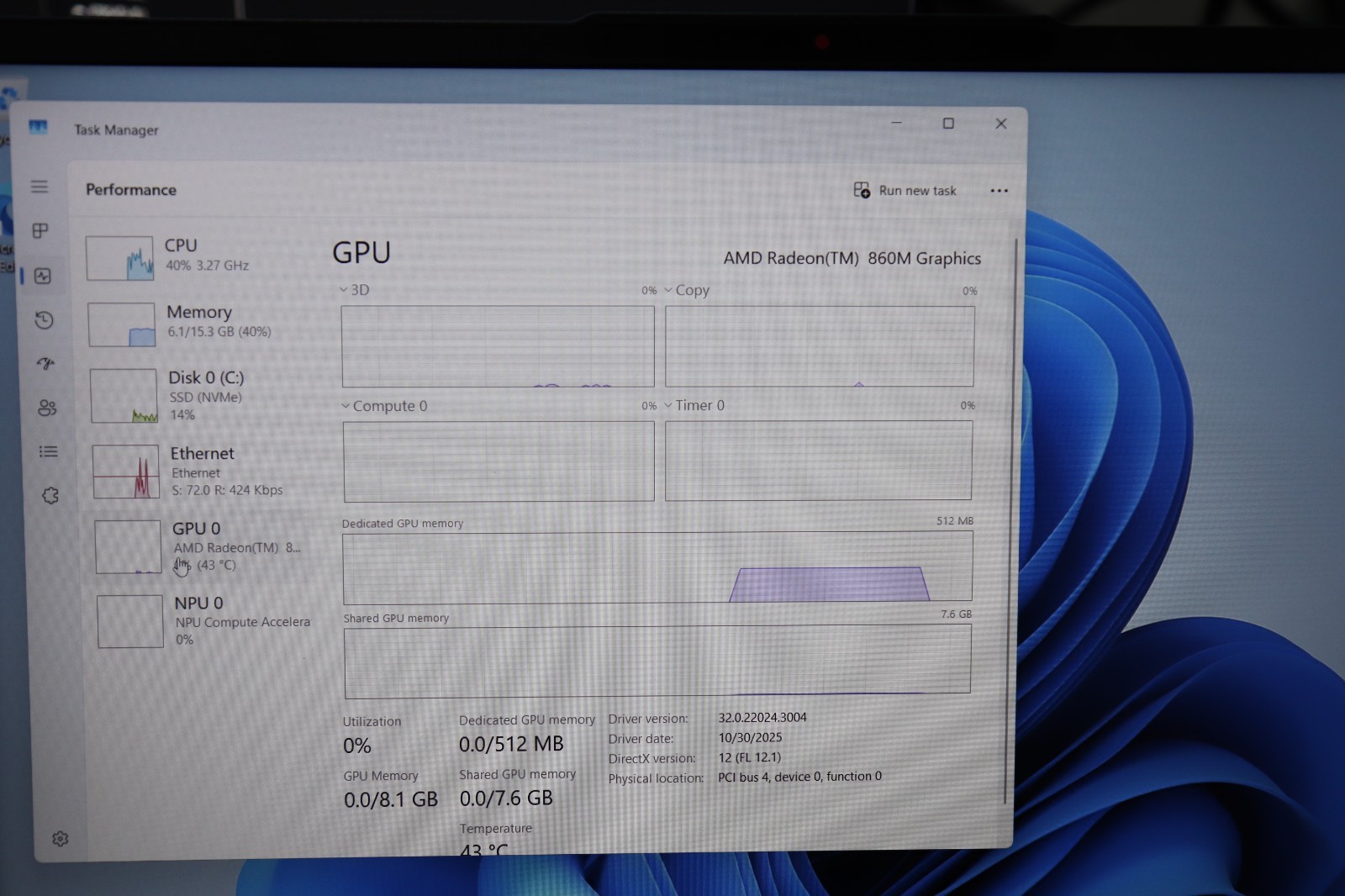Click the CPU usage graph thumbnail
This screenshot has height=896, width=1345.
pos(119,258)
